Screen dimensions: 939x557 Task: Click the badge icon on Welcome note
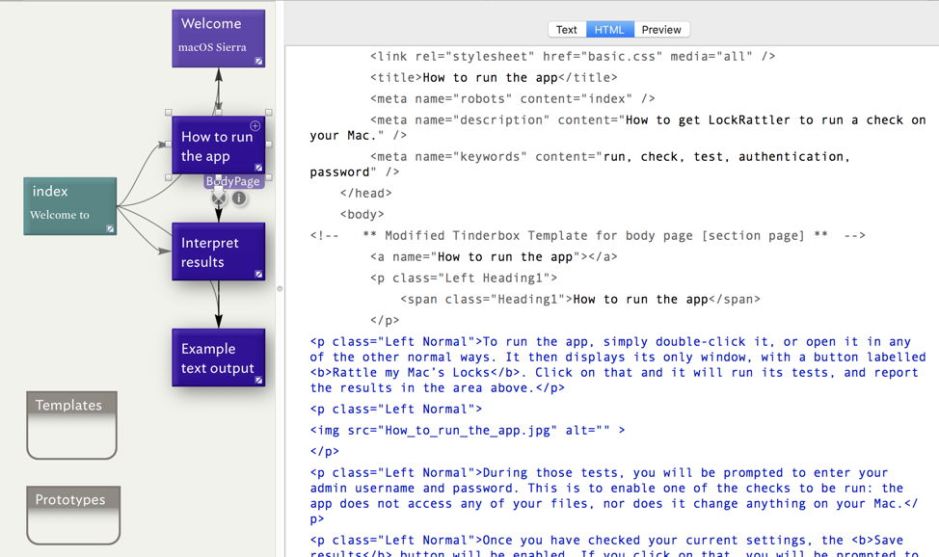tap(259, 62)
